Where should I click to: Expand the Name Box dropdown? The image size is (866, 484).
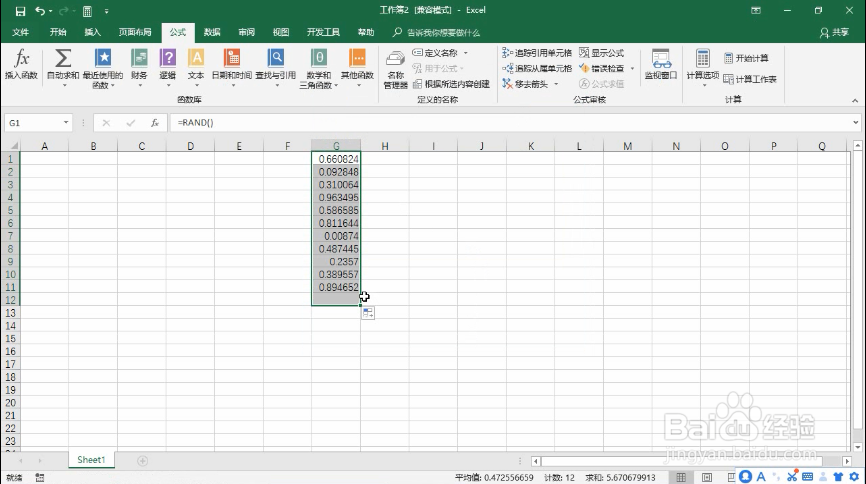click(x=66, y=123)
